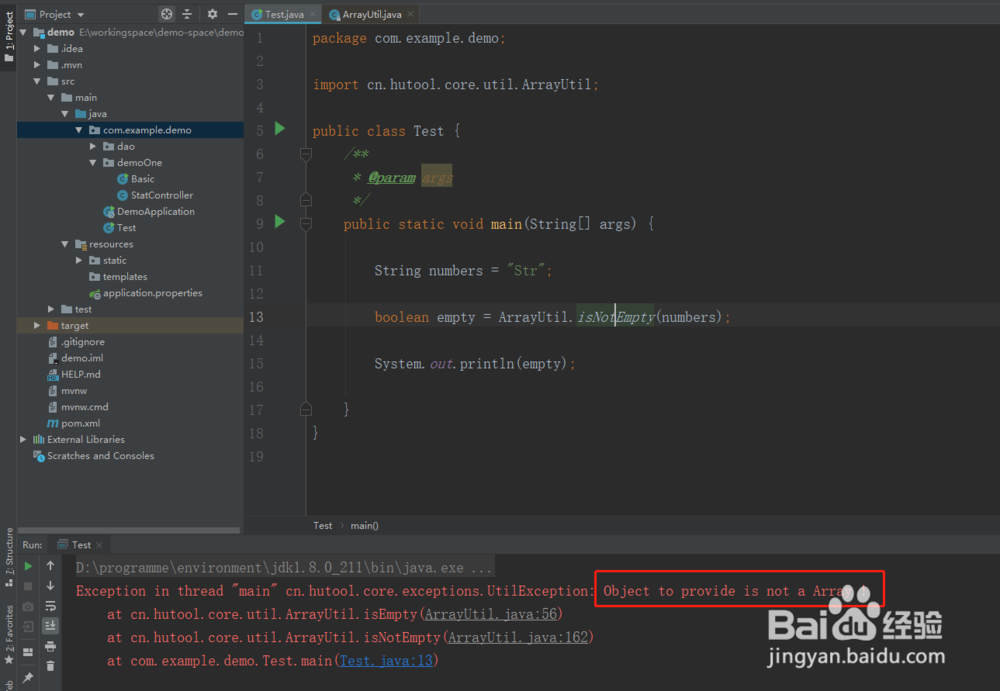This screenshot has width=1000, height=691.
Task: Close the ArrayUtil.java tab
Action: pos(410,14)
